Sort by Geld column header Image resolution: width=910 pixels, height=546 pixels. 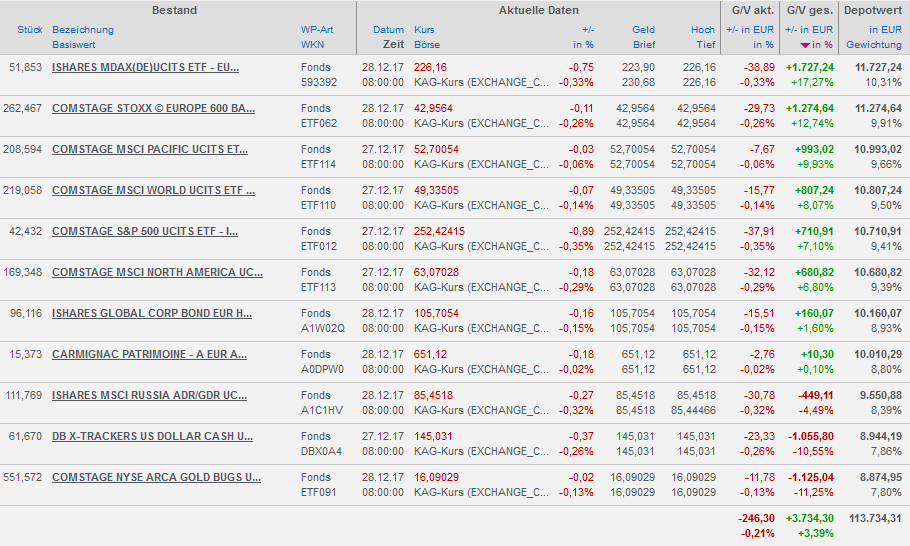tap(643, 30)
